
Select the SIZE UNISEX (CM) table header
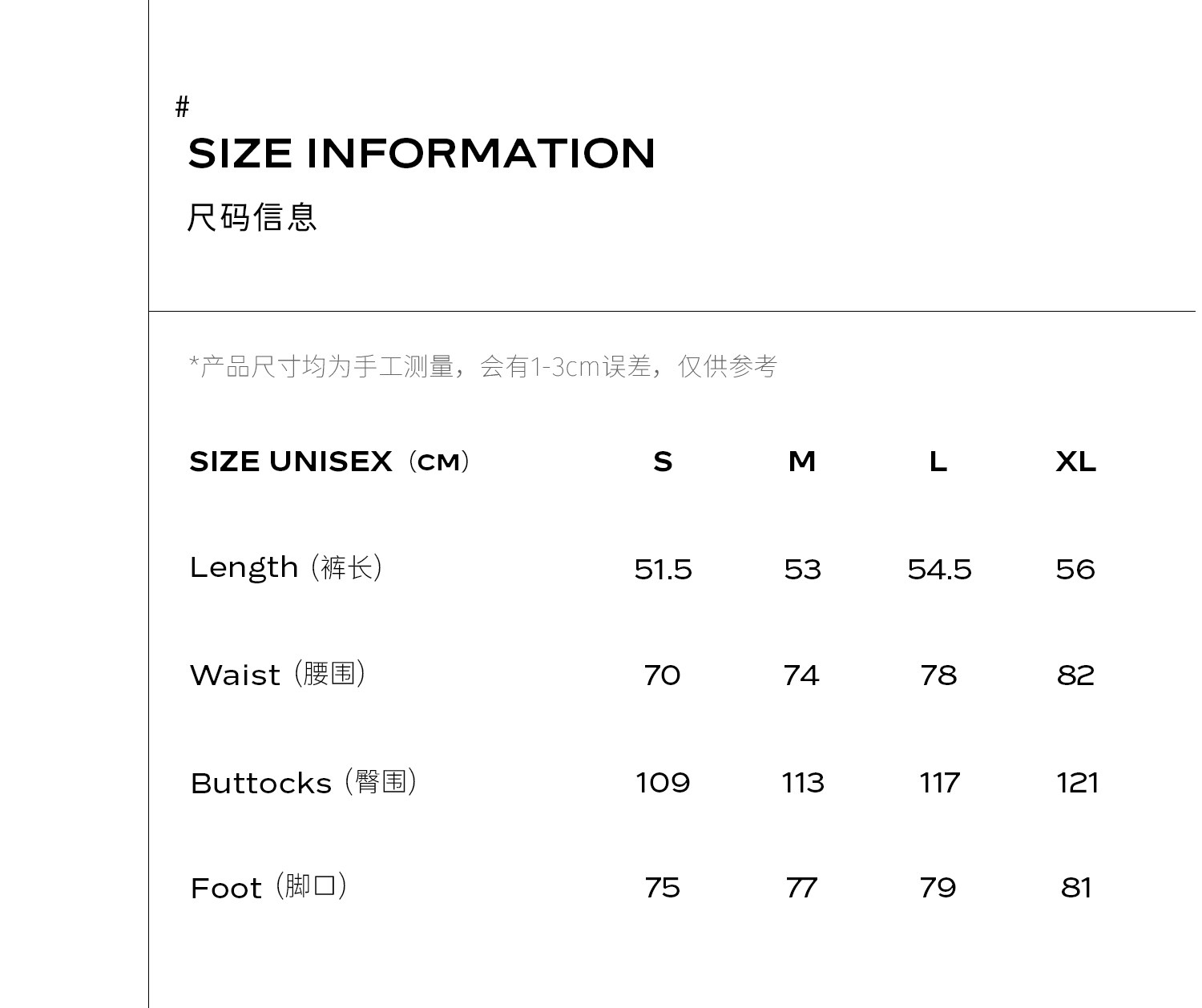tap(329, 462)
